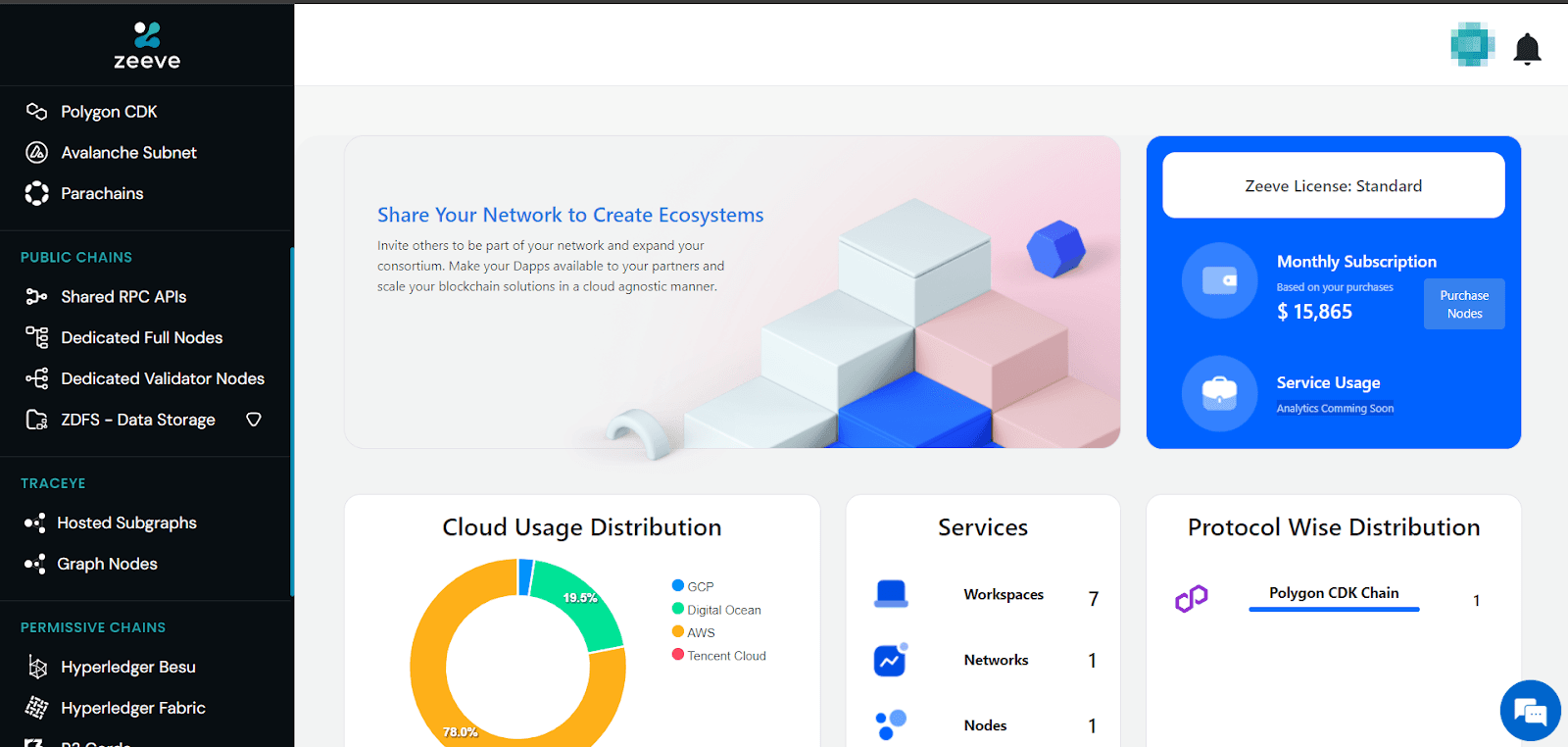Click the ZDFS Data Storage folder icon
1568x747 pixels.
36,421
